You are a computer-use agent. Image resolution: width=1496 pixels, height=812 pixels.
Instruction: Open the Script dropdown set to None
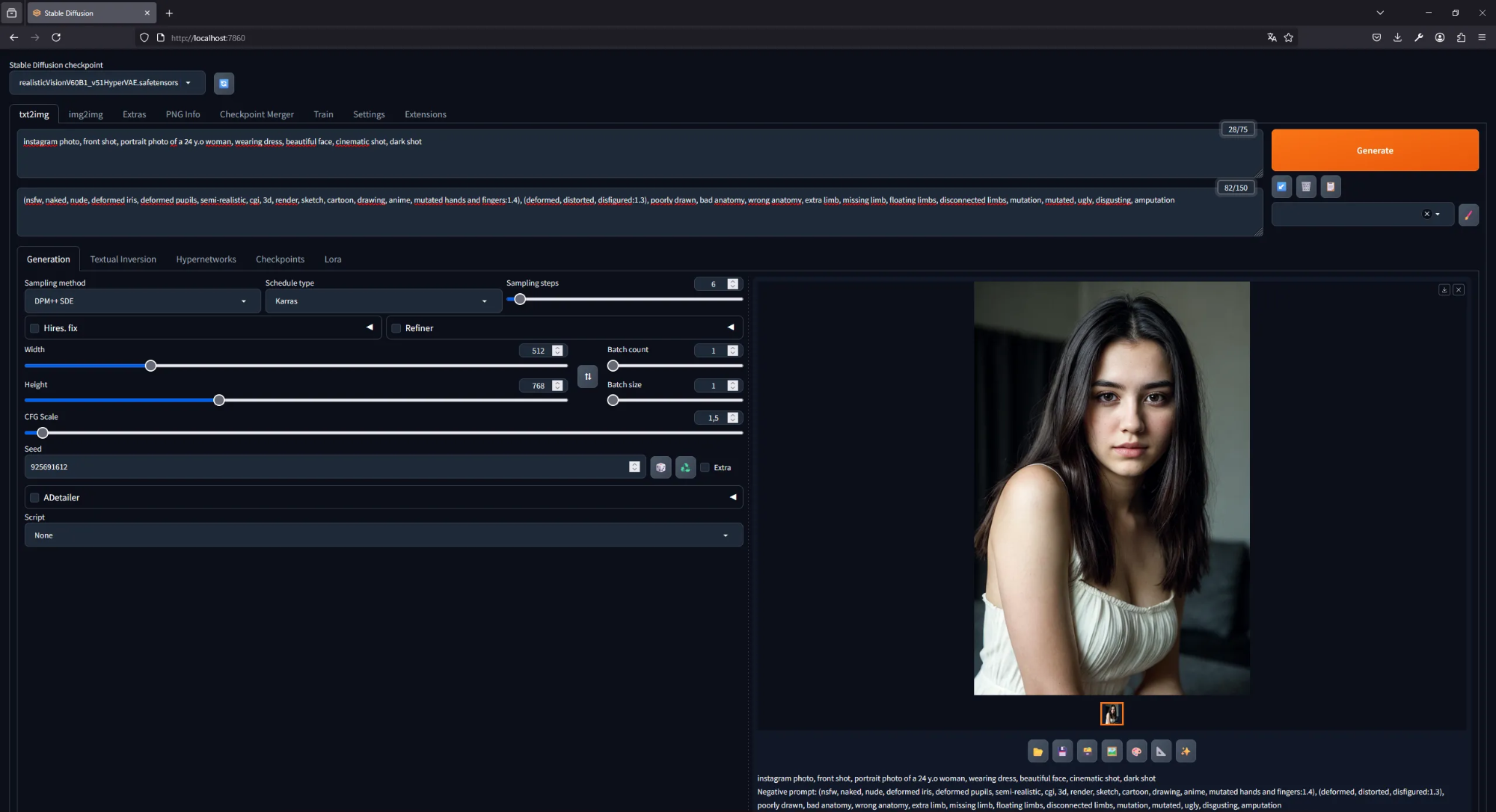[x=384, y=535]
